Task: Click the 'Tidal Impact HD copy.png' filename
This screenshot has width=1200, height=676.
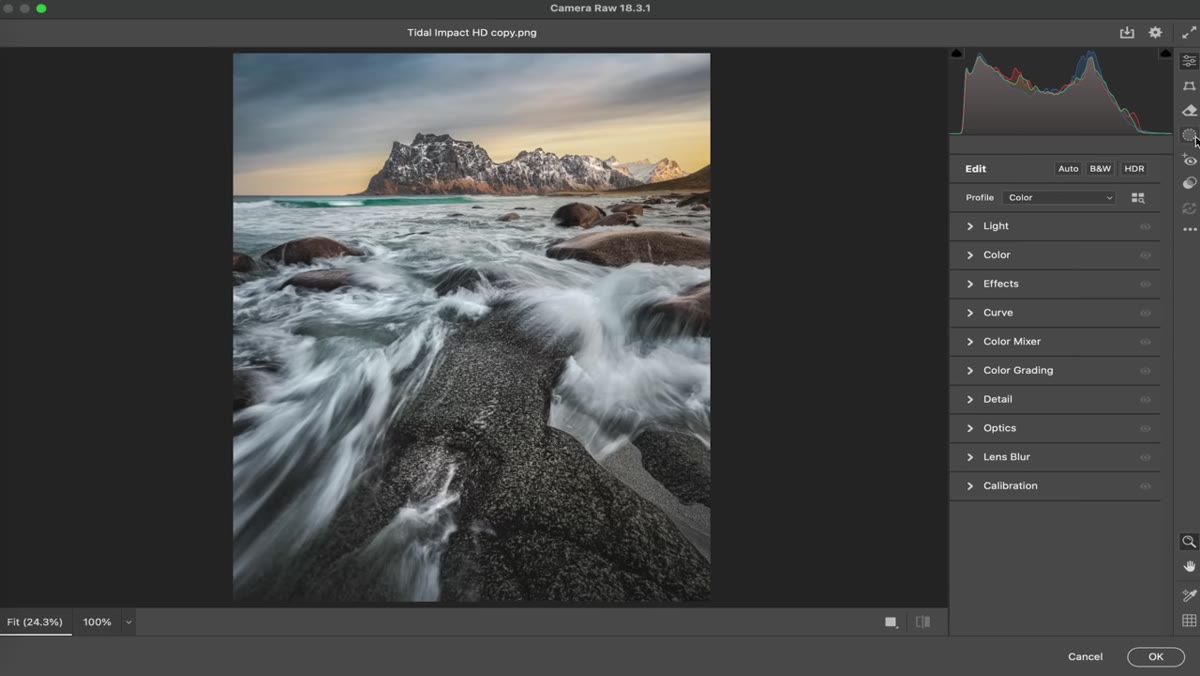Action: [x=472, y=32]
